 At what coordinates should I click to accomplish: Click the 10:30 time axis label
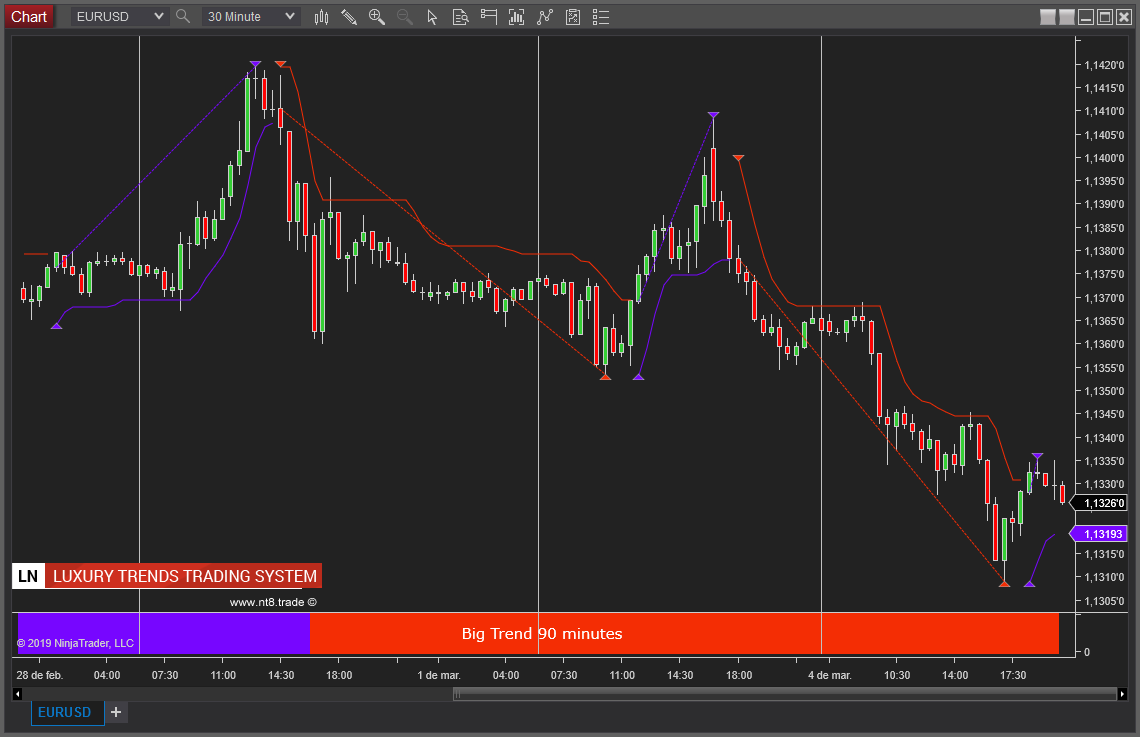click(x=897, y=675)
